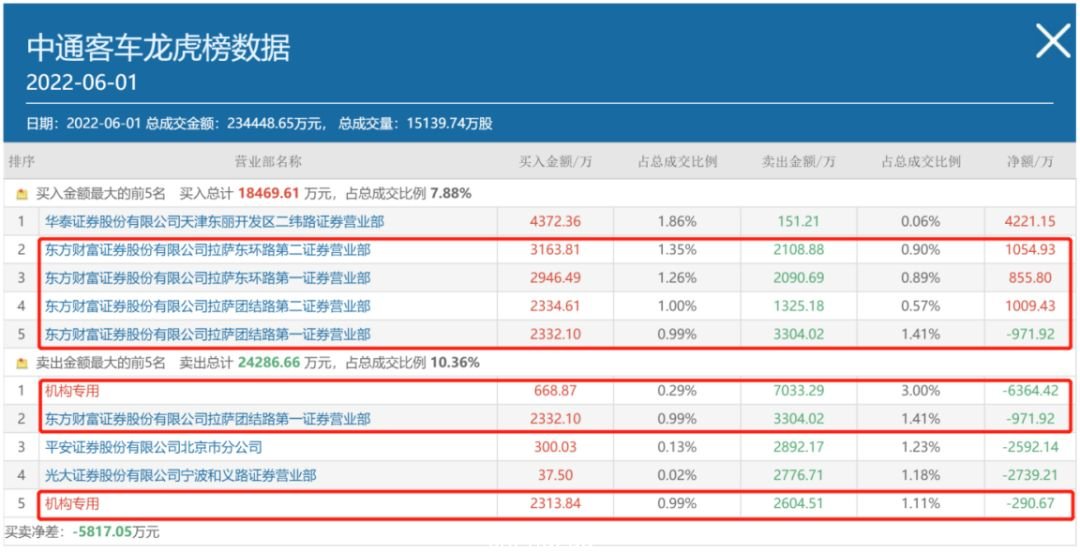Select buy amount 2334.61 cell
1080x552 pixels.
pos(555,307)
